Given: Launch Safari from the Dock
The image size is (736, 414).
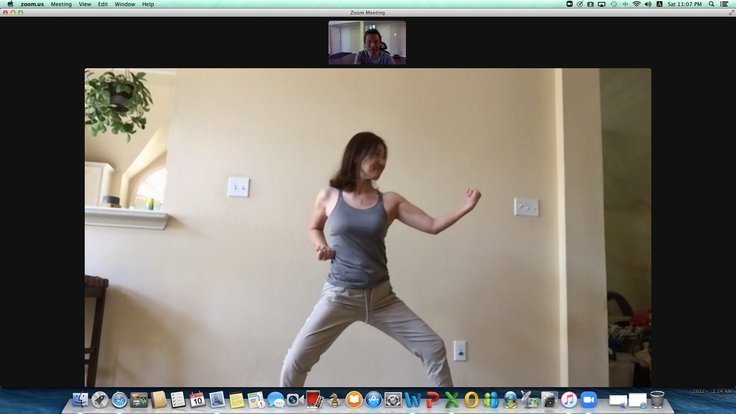Looking at the screenshot, I should coord(120,400).
